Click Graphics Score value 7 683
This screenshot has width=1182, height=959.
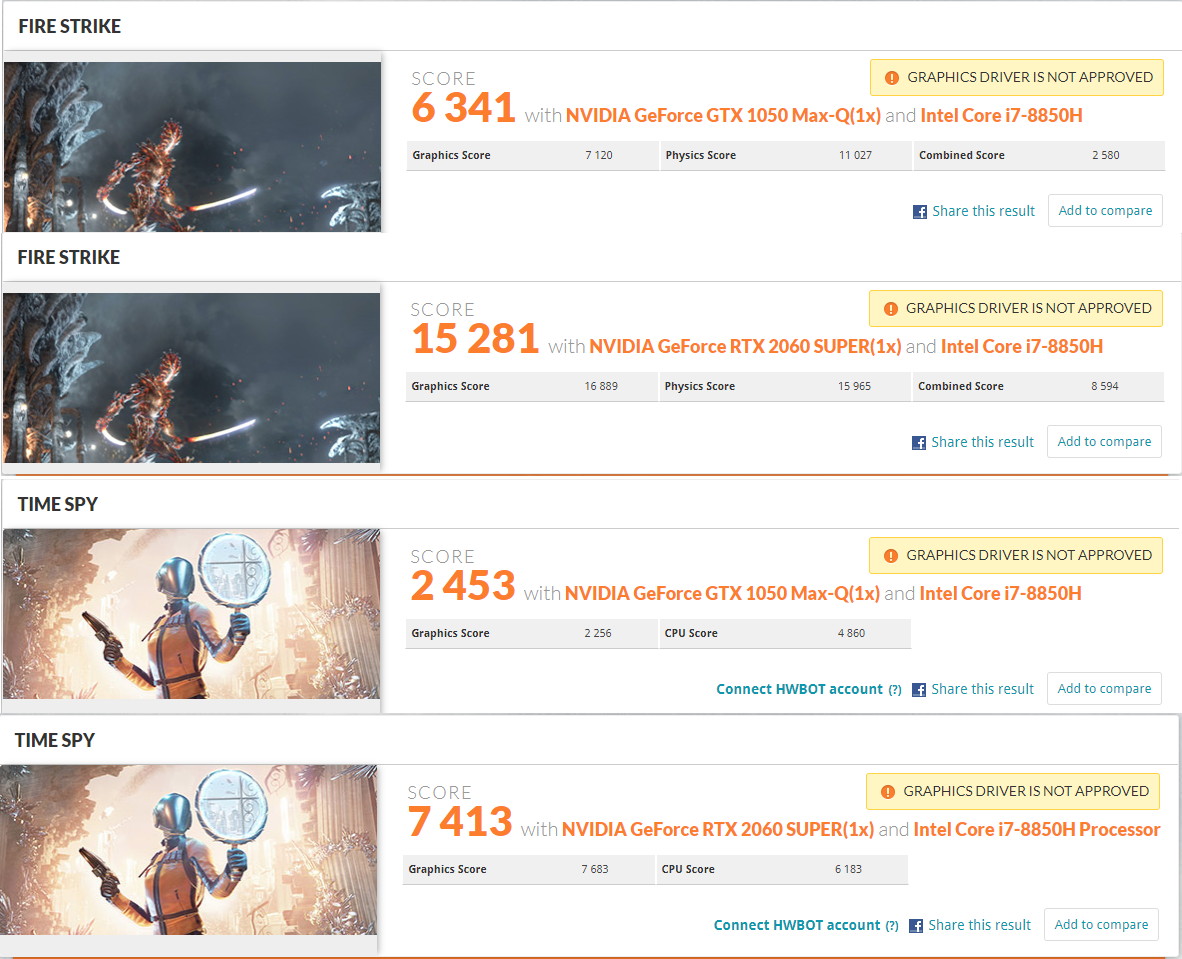[x=595, y=869]
